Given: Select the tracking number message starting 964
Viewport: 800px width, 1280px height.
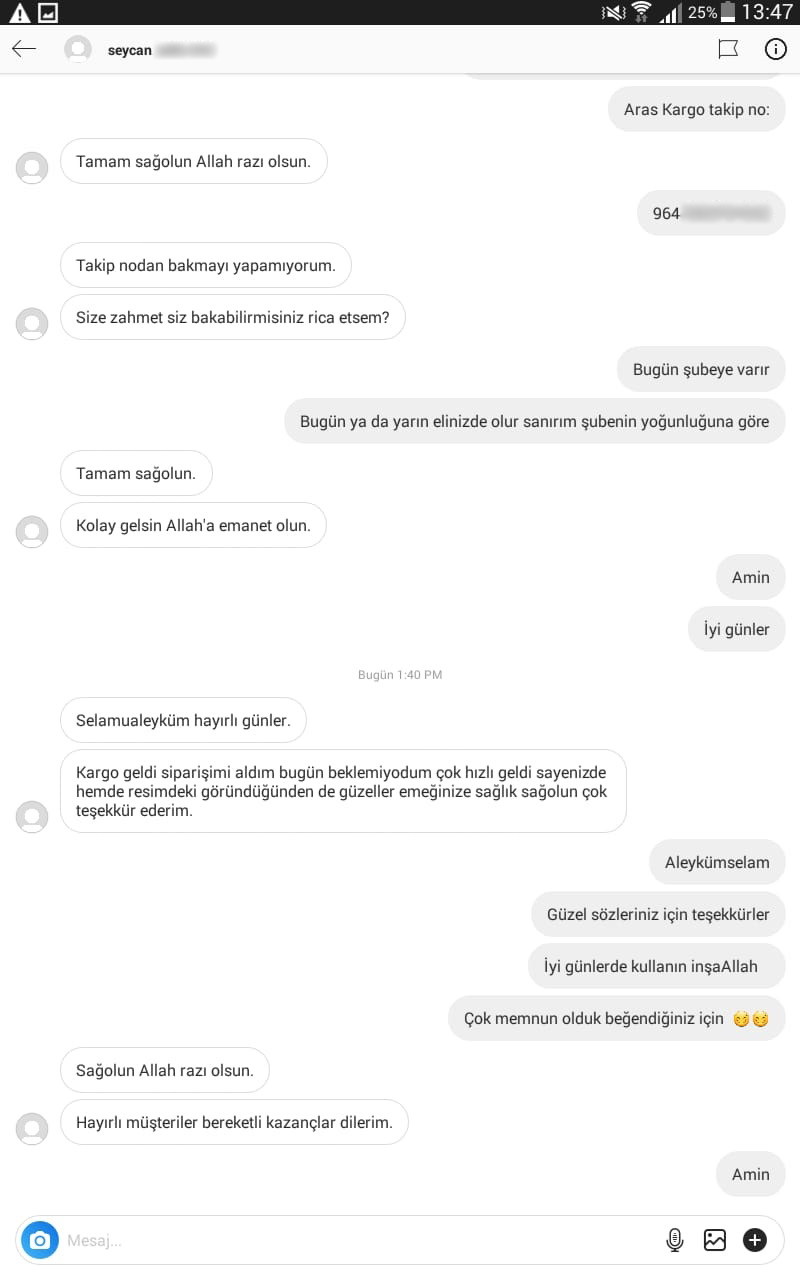Looking at the screenshot, I should pyautogui.click(x=712, y=213).
